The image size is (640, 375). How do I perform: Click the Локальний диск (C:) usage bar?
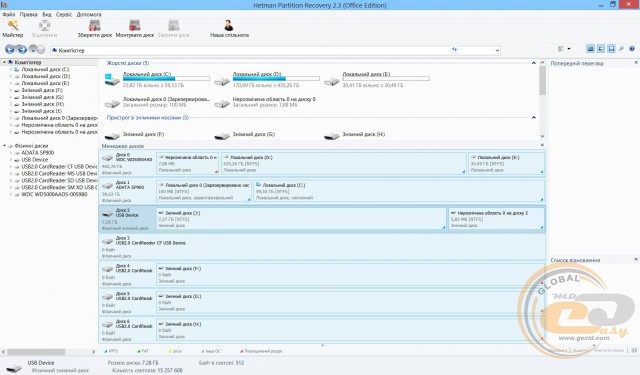click(167, 79)
